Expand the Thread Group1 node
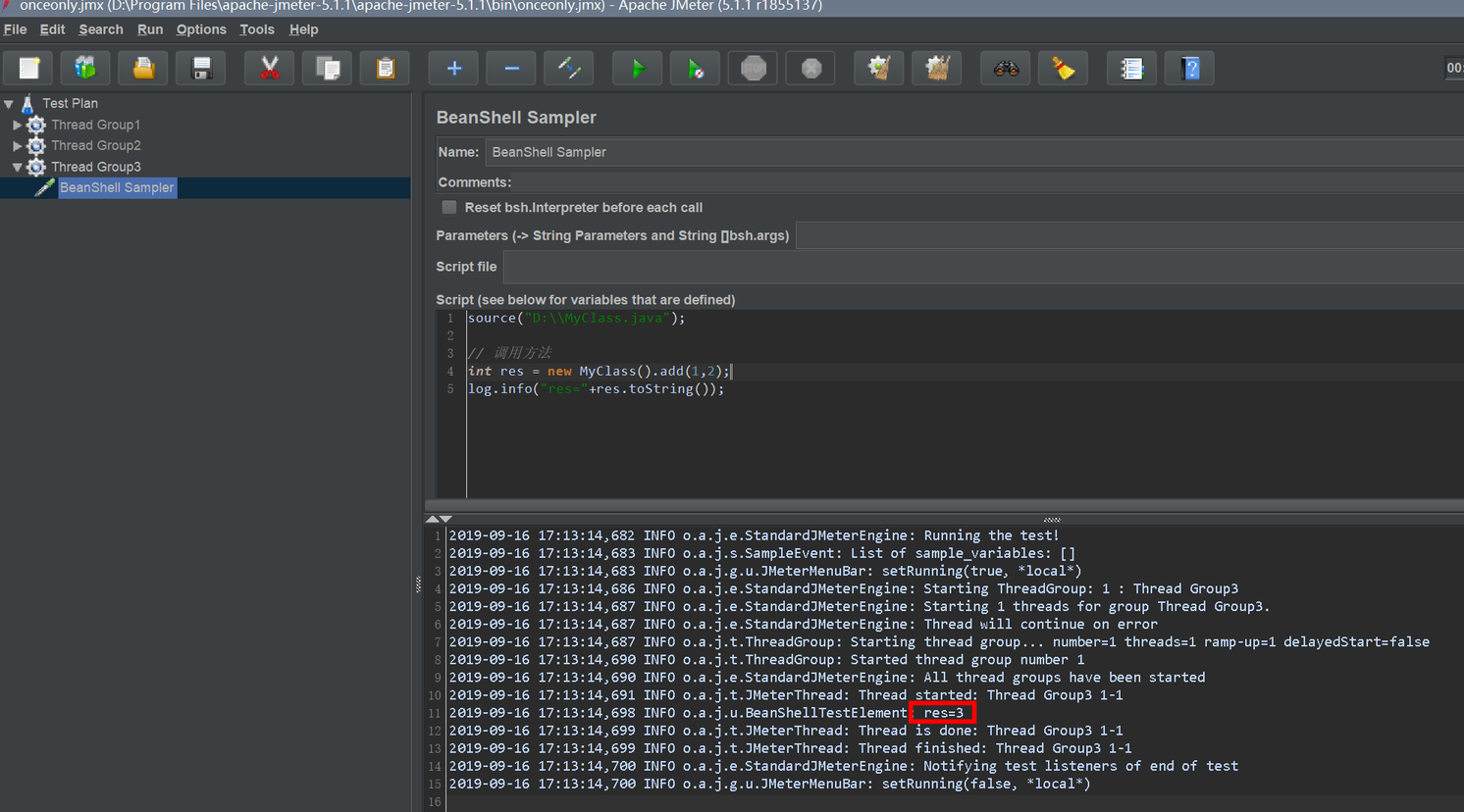The width and height of the screenshot is (1464, 812). tap(17, 125)
